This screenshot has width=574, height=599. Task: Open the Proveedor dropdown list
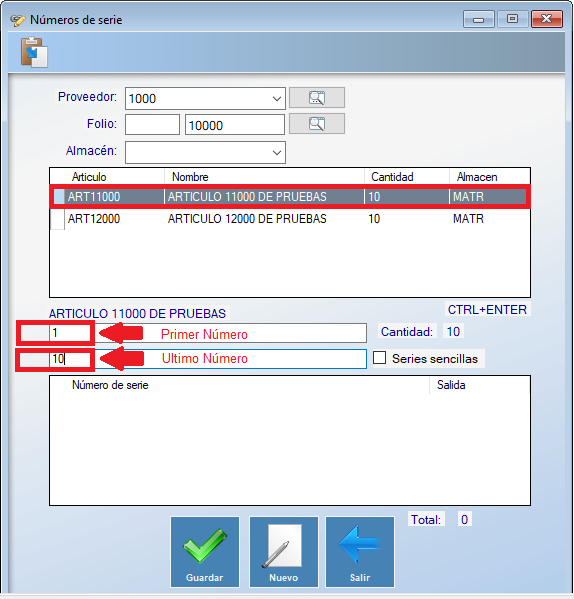pyautogui.click(x=277, y=99)
